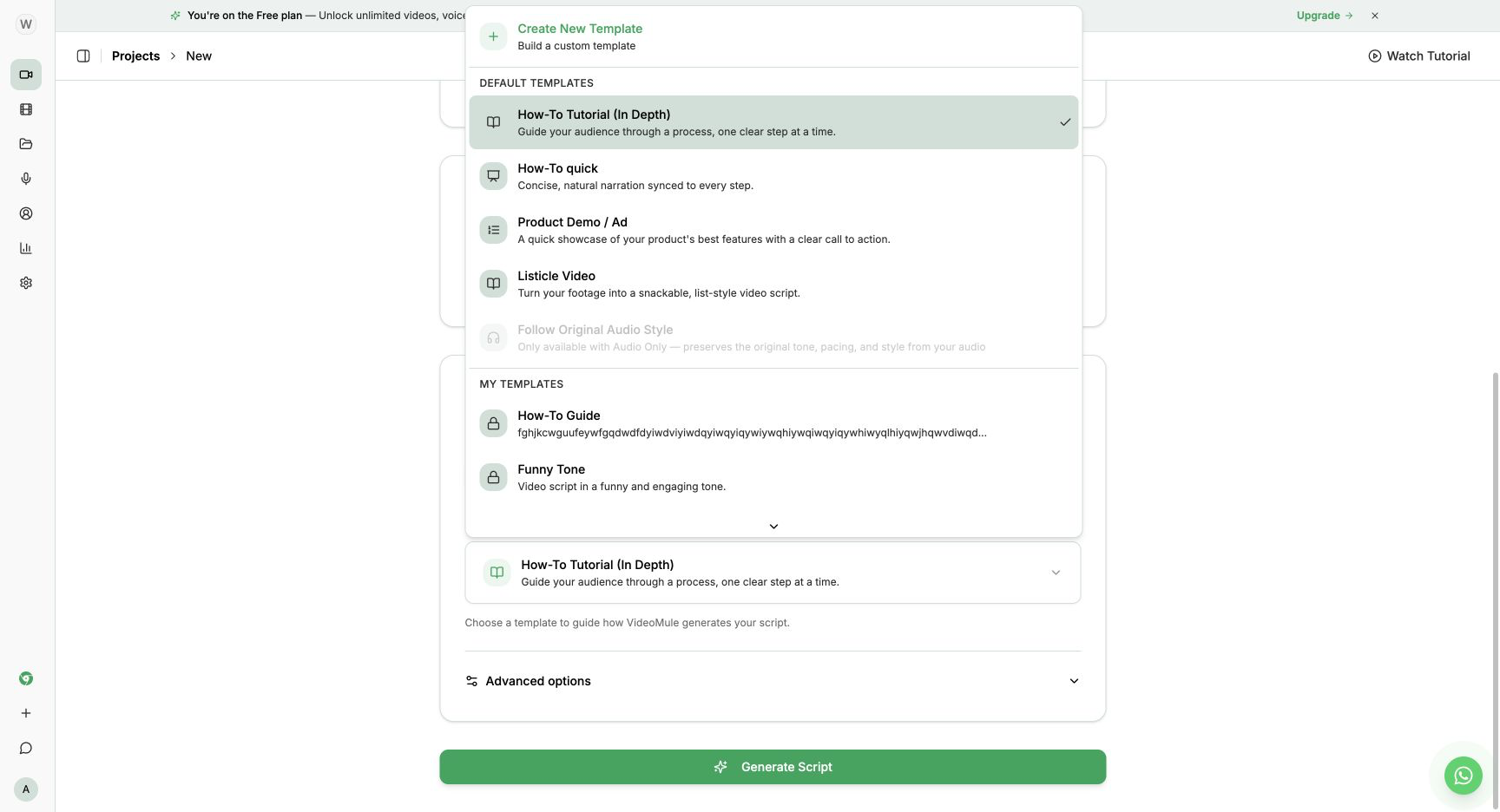Open the folder icon in sidebar
This screenshot has width=1500, height=812.
(26, 144)
